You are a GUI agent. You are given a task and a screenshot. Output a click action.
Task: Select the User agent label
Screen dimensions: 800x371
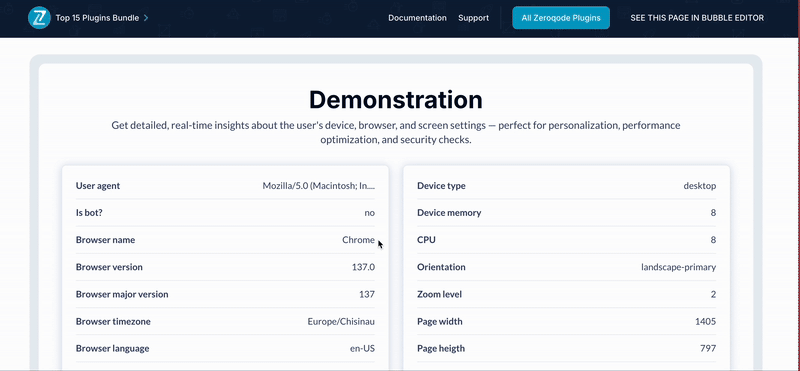98,186
